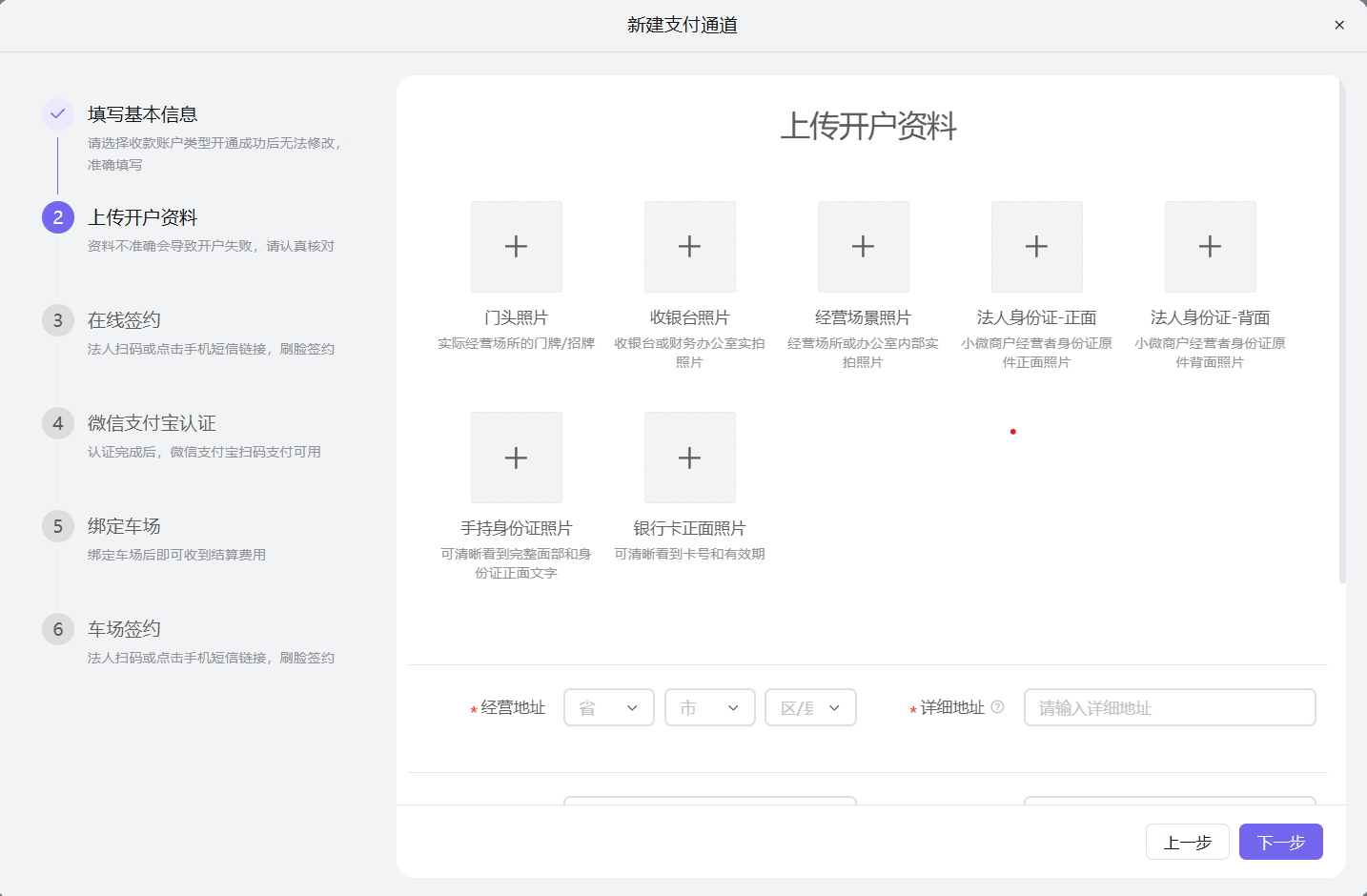This screenshot has width=1367, height=896.
Task: Open the 省 province dropdown
Action: [x=609, y=707]
